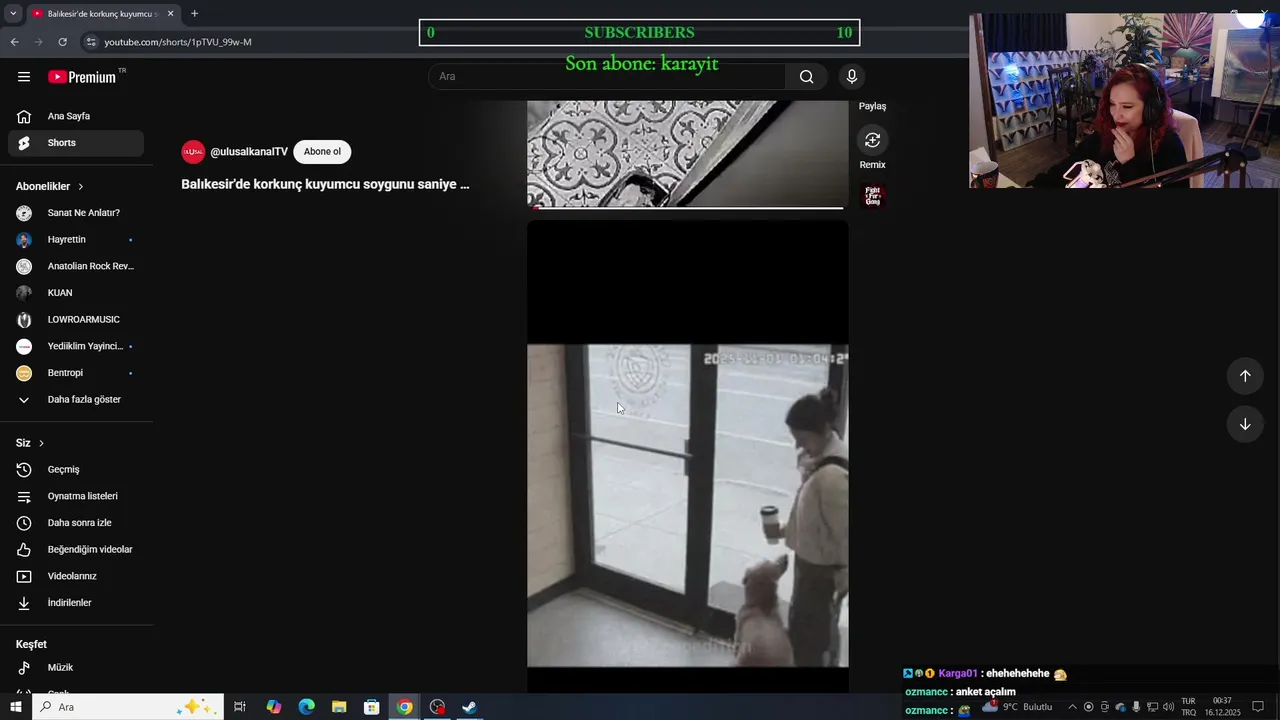The image size is (1280, 720).
Task: Open the notification center icon
Action: coord(1258,707)
